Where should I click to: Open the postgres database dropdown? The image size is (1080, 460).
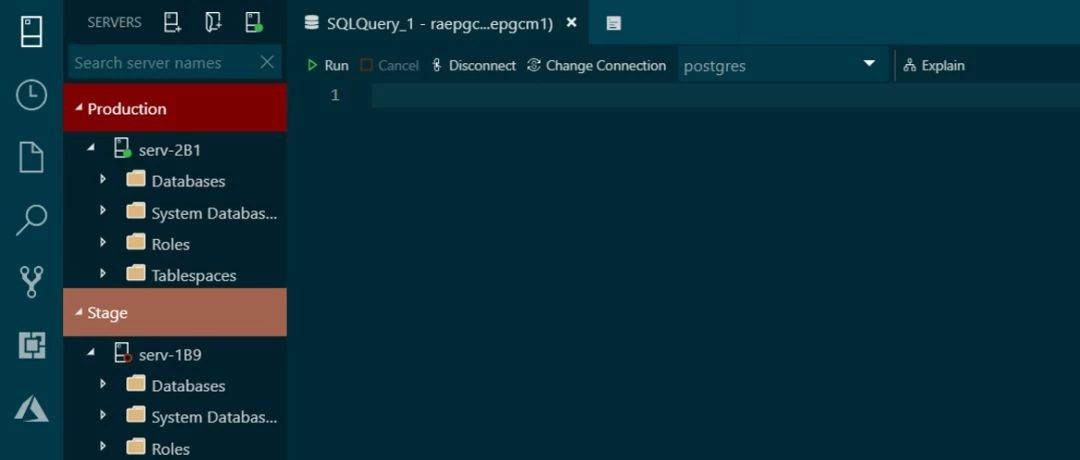782,65
